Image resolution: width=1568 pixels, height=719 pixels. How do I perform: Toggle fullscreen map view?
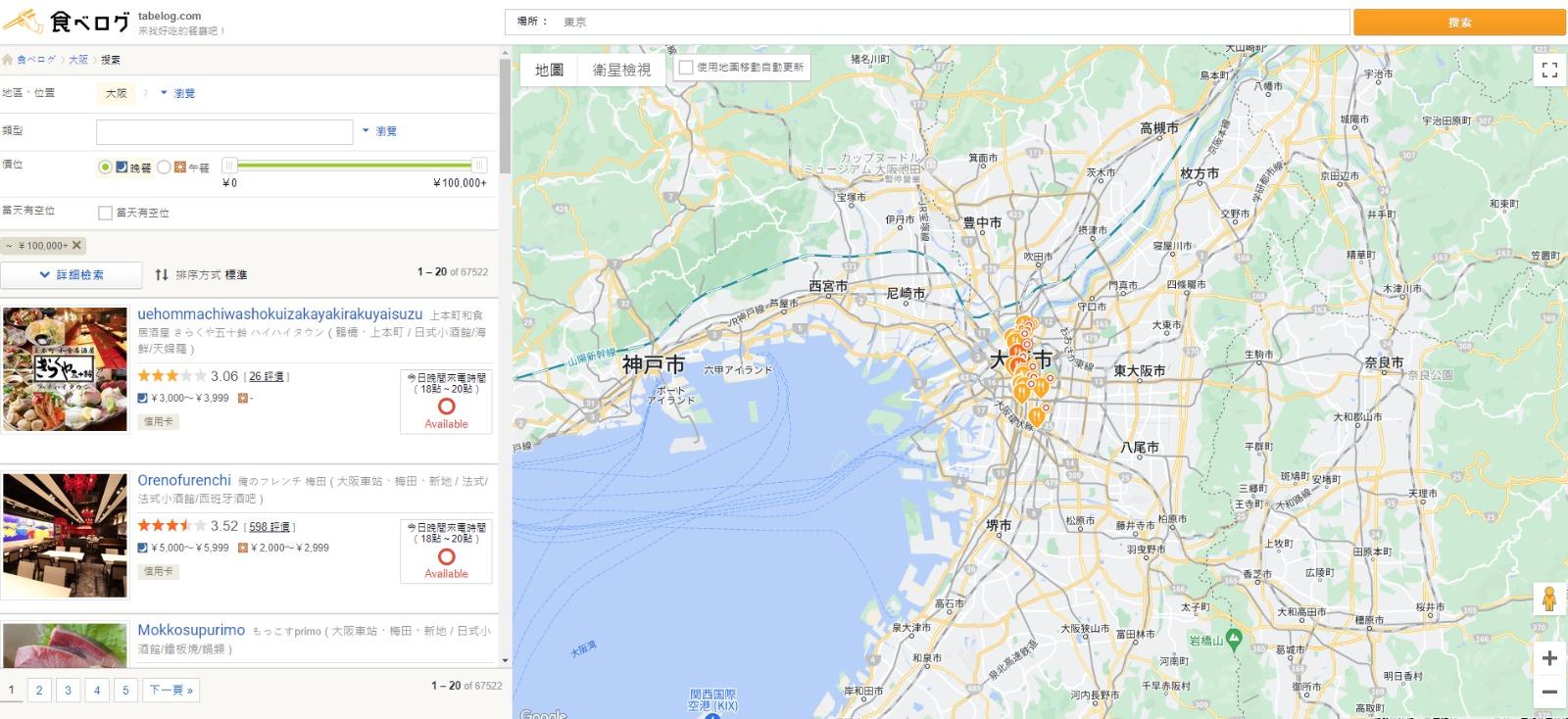pos(1549,70)
